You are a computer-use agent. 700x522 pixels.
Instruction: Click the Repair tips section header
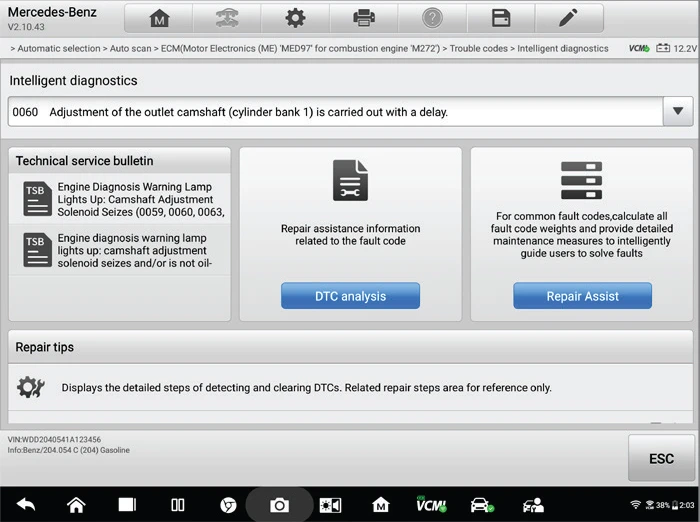350,347
